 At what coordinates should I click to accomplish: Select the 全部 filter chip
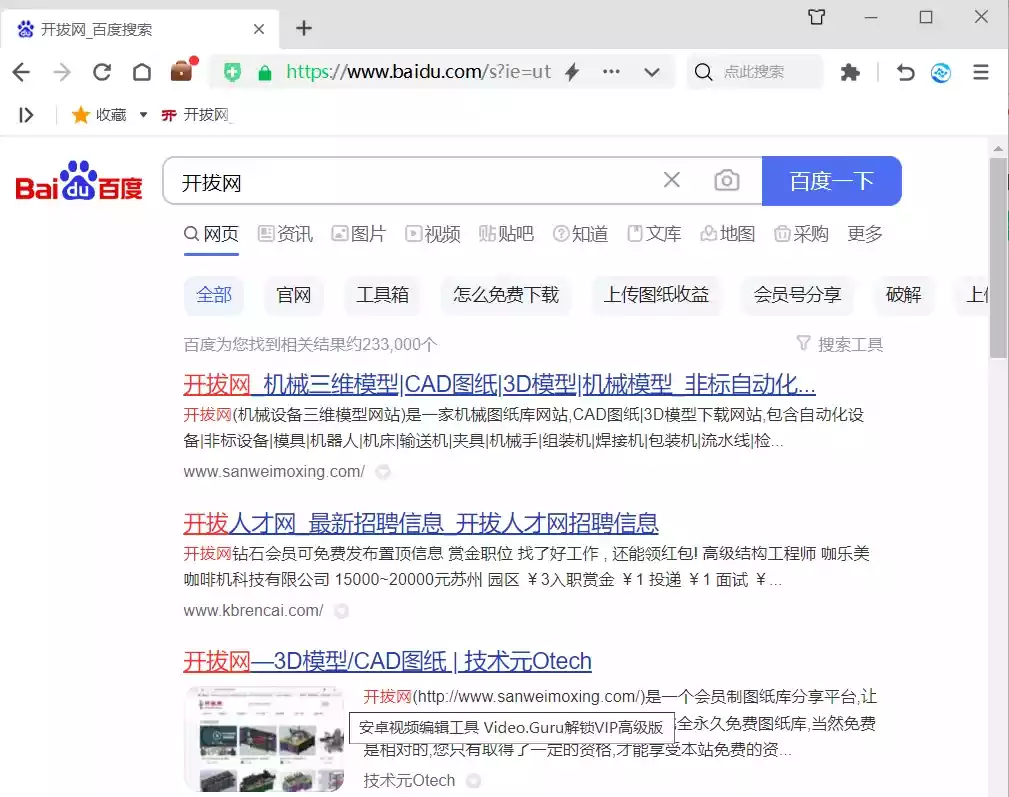[214, 295]
